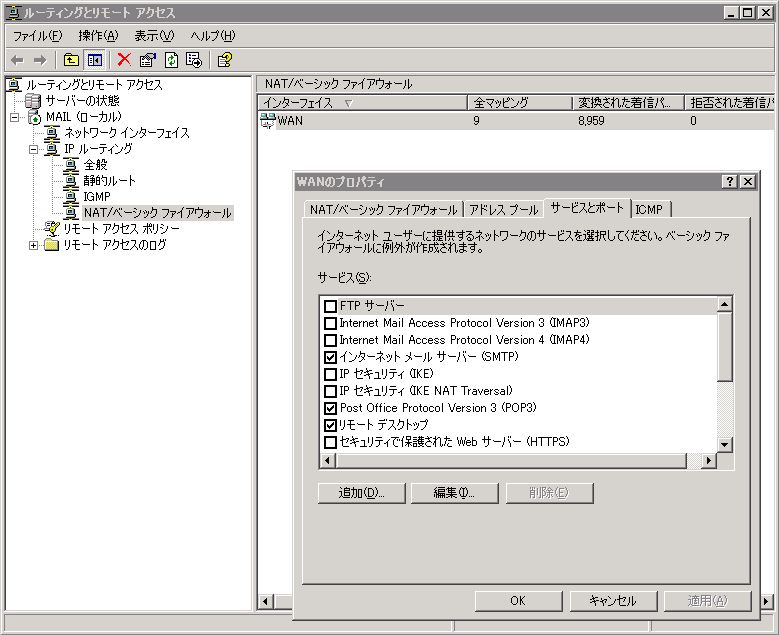Viewport: 779px width, 635px height.
Task: Expand the リモート アクセスのログ folder
Action: pos(34,245)
